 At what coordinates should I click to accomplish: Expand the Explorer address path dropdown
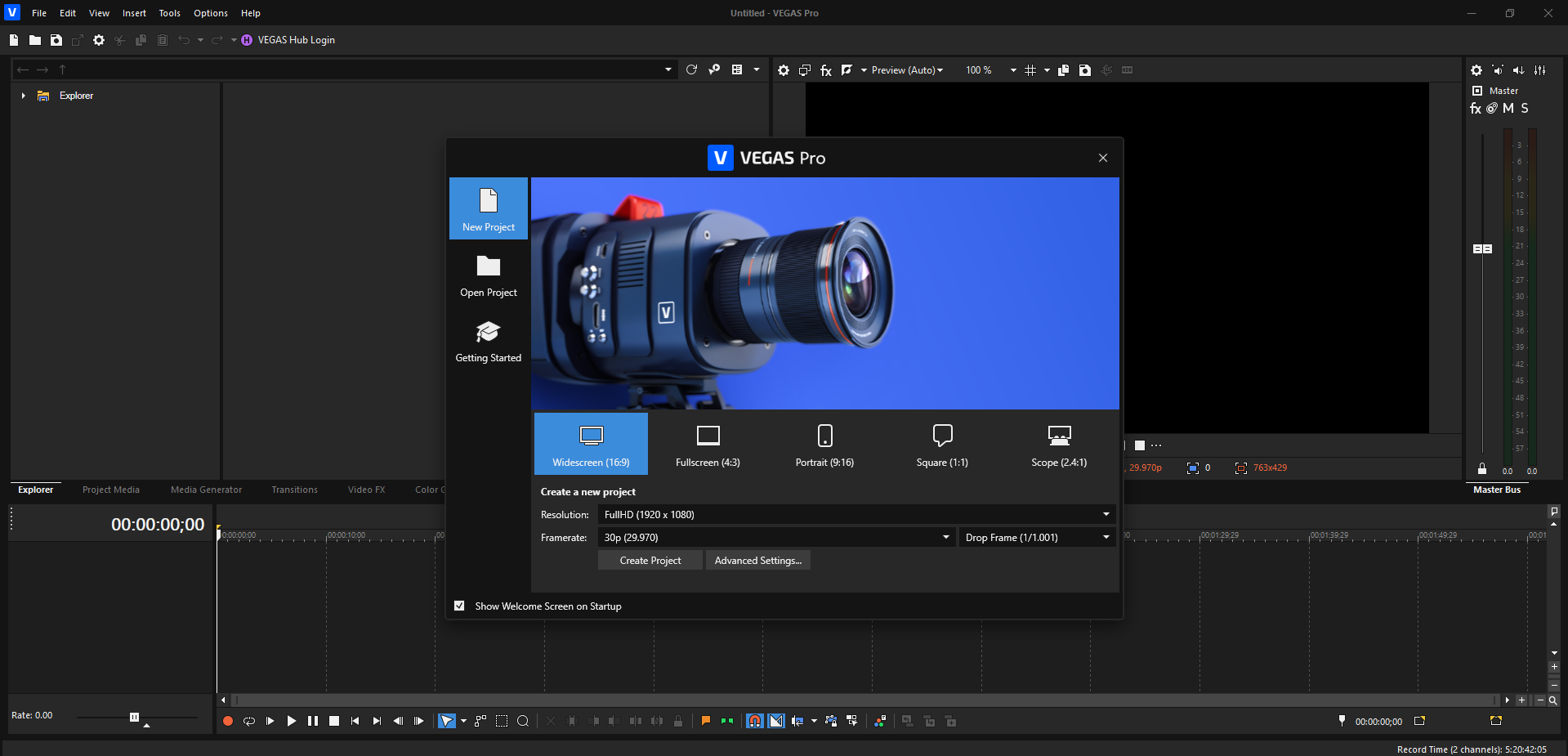coord(668,70)
